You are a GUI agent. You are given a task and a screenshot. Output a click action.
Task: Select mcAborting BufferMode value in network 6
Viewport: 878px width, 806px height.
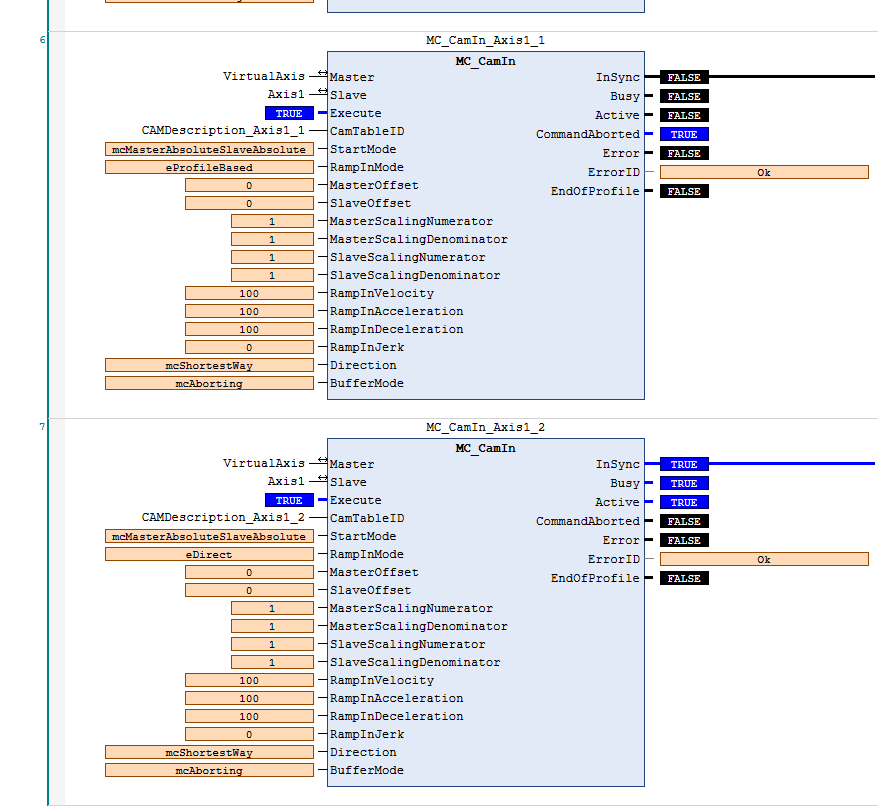(x=209, y=383)
